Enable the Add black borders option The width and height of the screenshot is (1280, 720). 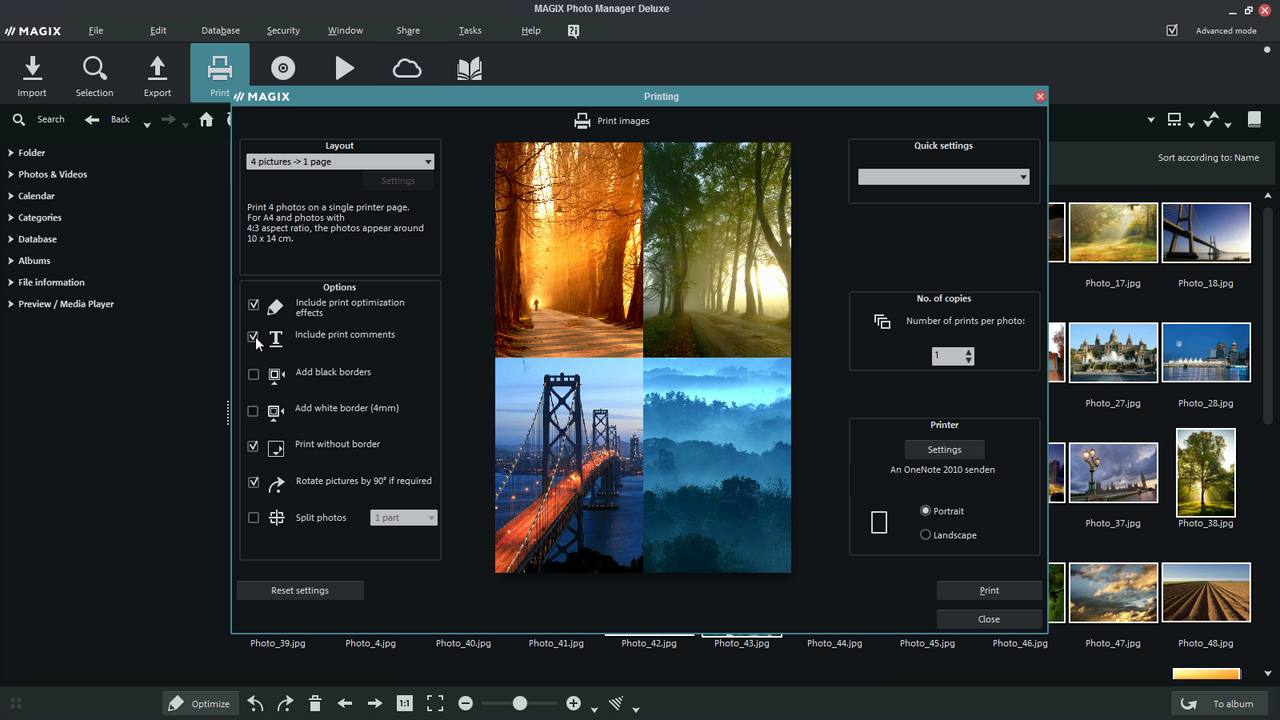tap(253, 374)
